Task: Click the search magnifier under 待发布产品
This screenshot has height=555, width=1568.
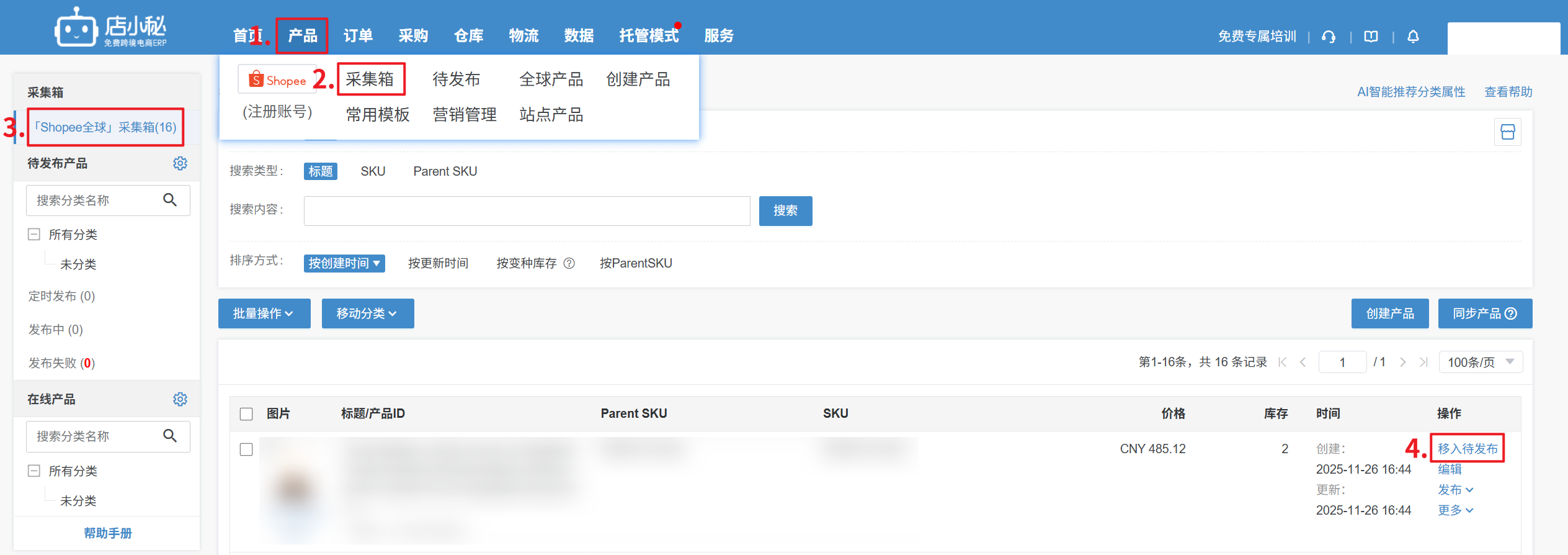Action: (170, 200)
